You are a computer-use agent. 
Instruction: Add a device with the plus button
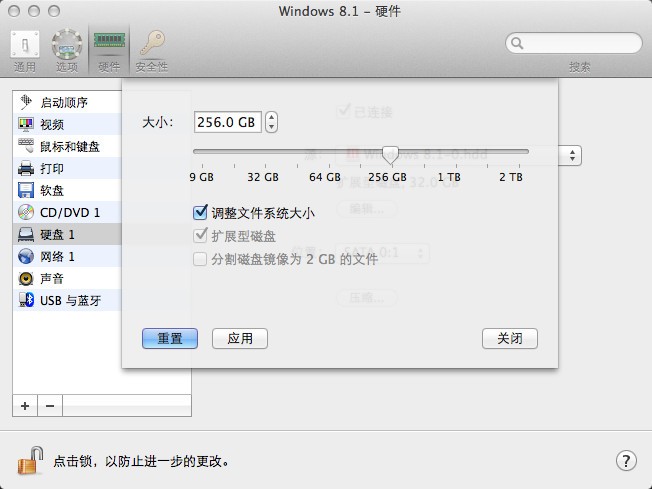pyautogui.click(x=25, y=405)
